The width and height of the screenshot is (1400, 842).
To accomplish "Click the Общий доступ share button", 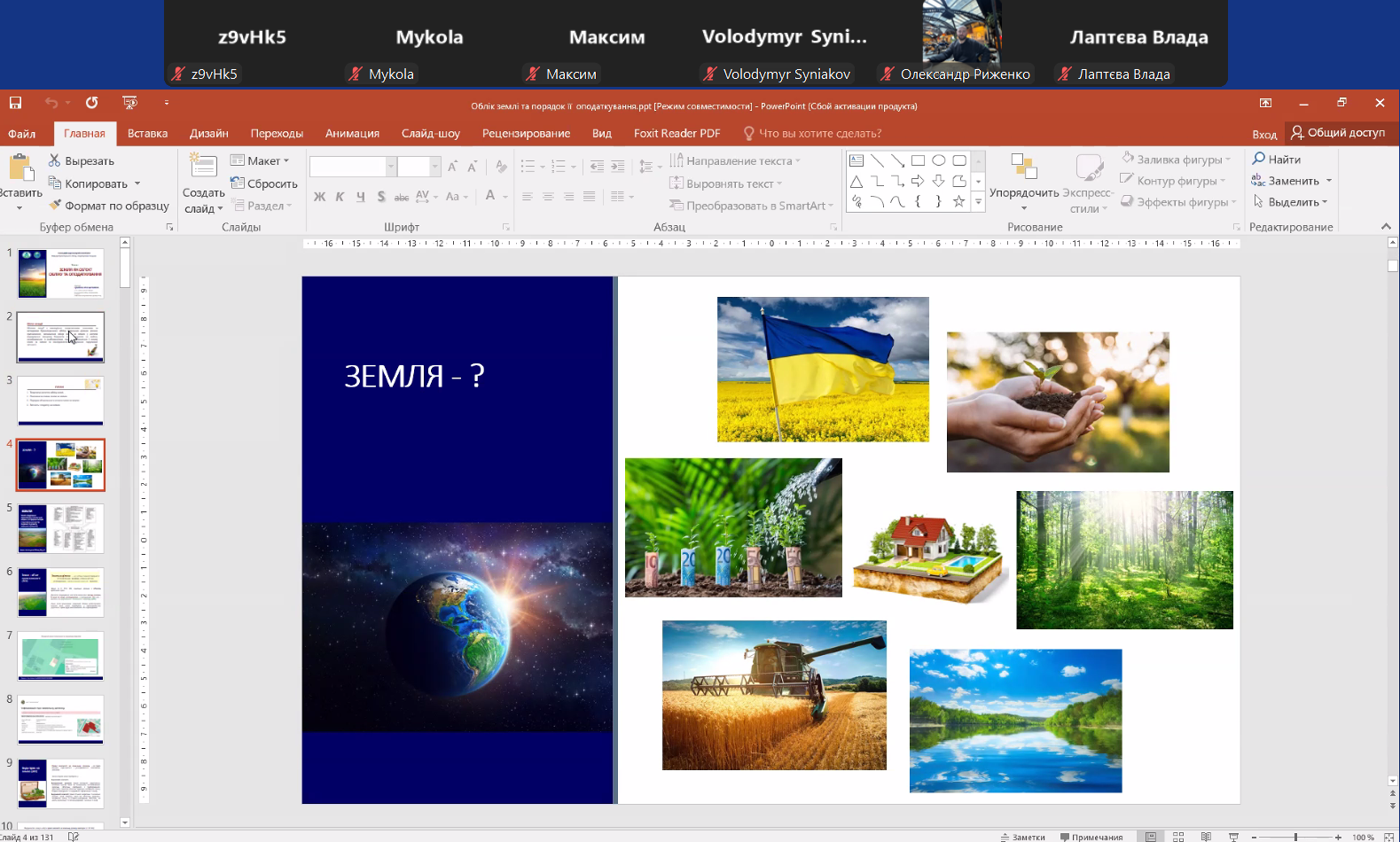I will point(1338,133).
